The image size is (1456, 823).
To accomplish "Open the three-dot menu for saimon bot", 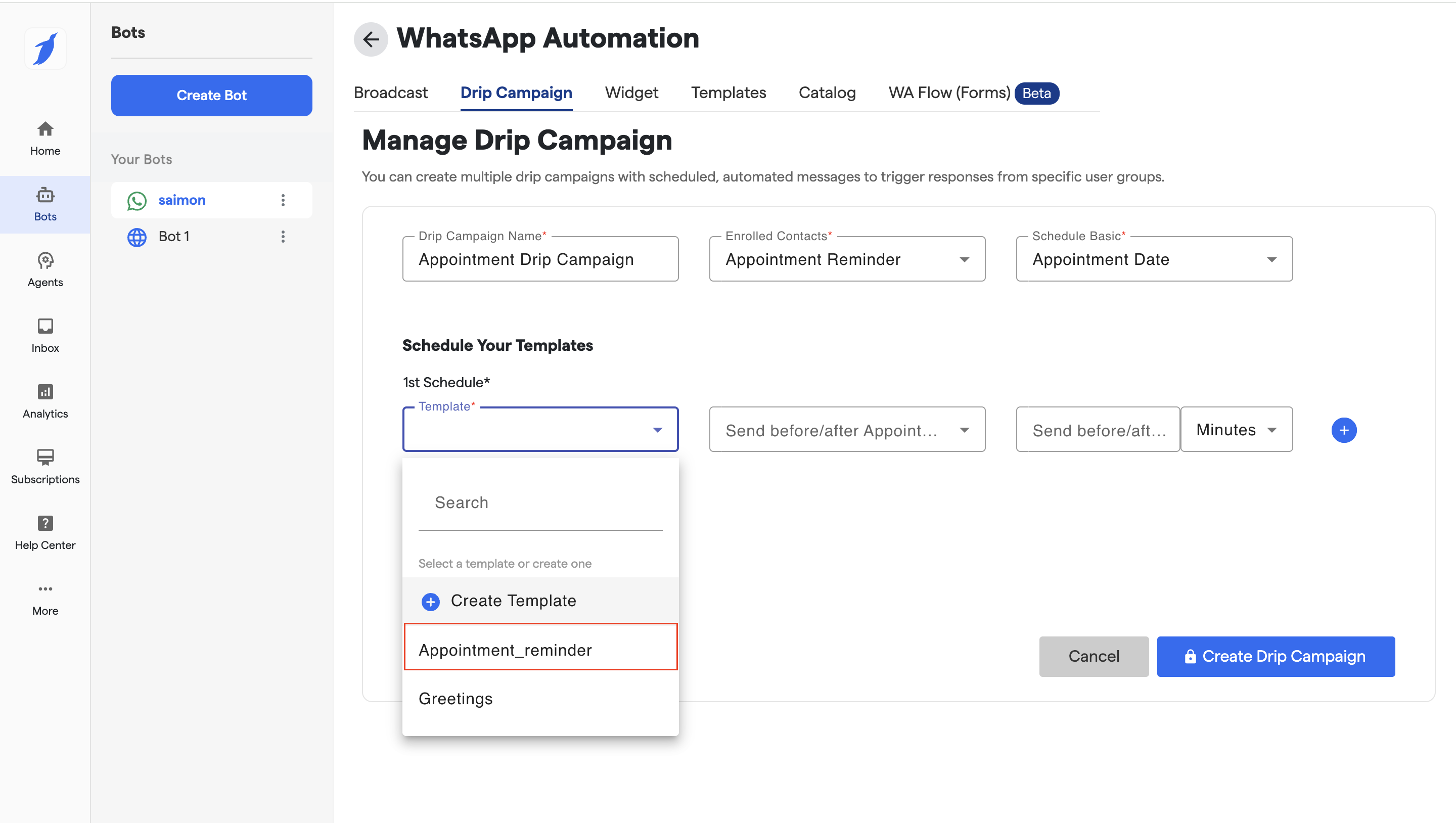I will pyautogui.click(x=283, y=200).
